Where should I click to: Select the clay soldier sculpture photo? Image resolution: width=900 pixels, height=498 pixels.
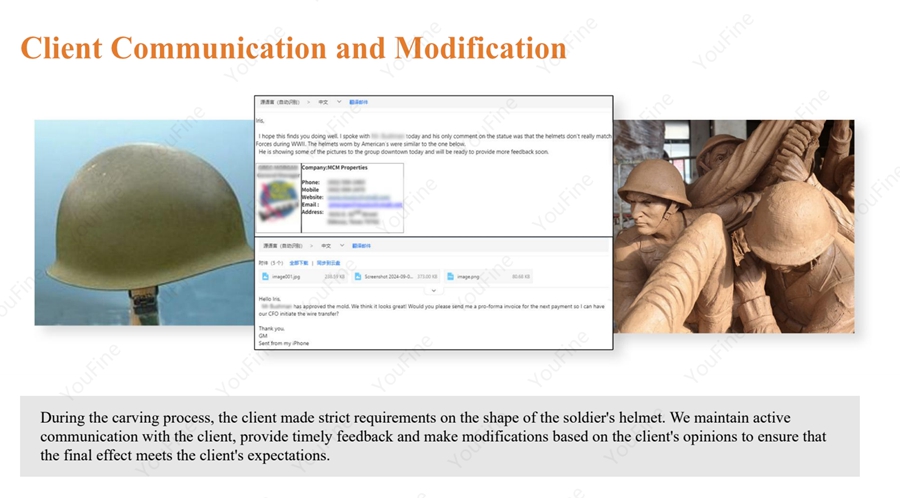tap(733, 226)
